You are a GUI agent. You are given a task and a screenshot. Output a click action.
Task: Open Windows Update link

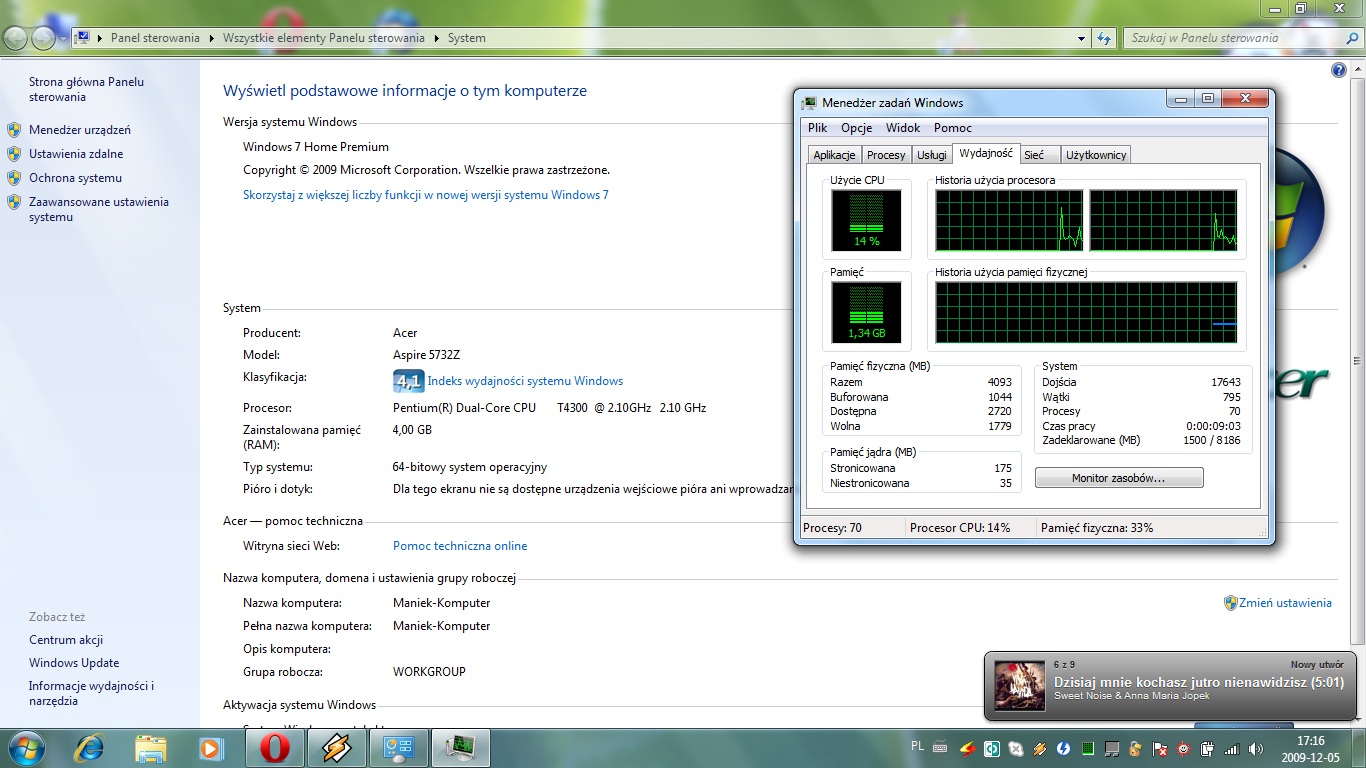pos(74,663)
